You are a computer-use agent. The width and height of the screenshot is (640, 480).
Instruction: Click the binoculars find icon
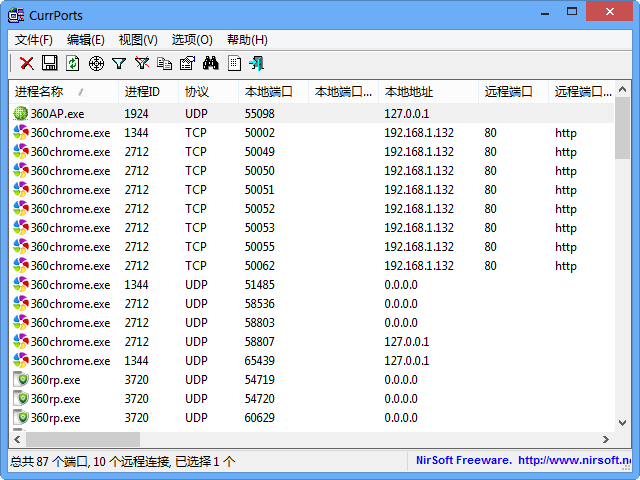coord(211,63)
